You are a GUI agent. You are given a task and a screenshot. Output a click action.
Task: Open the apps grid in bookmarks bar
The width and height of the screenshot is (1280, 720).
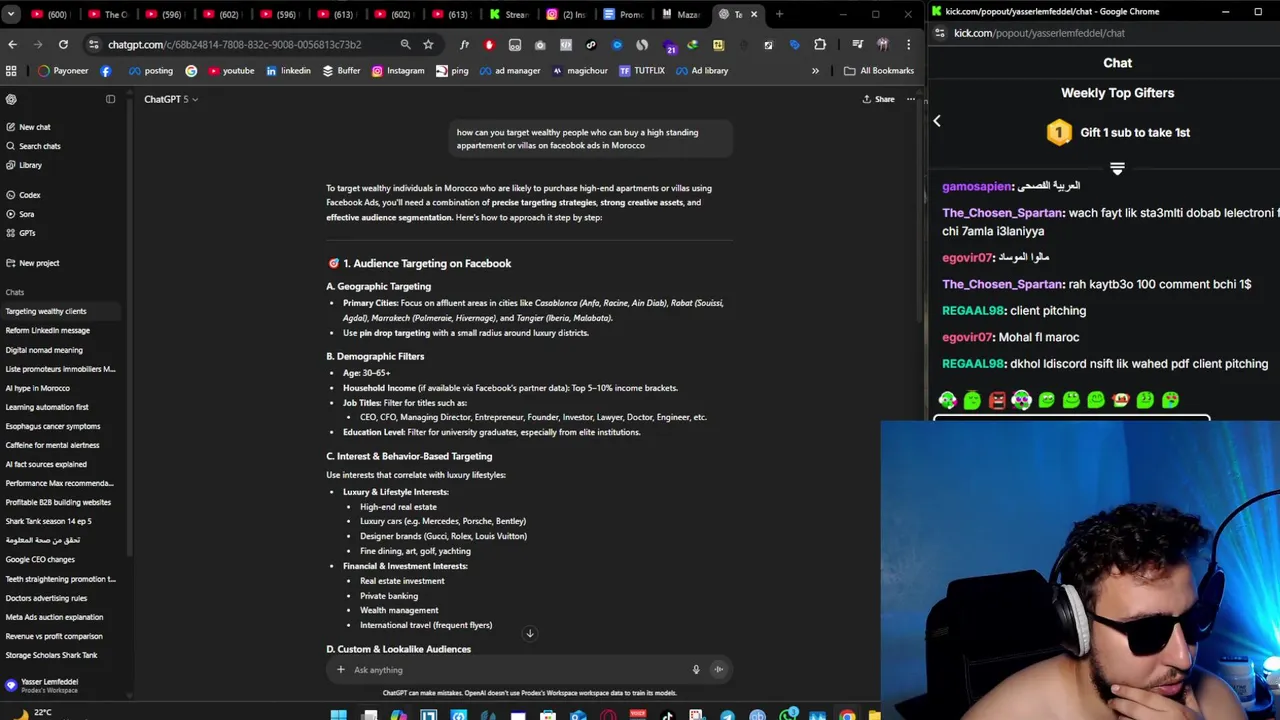(x=11, y=71)
